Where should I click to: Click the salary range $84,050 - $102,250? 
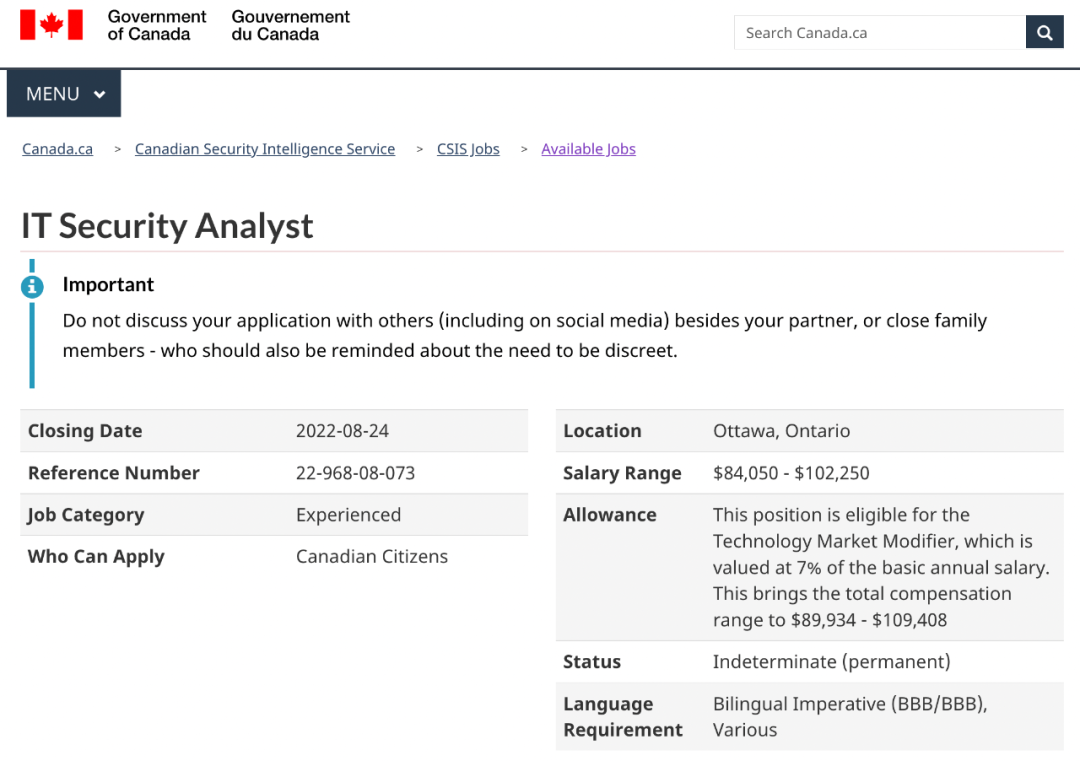point(791,473)
